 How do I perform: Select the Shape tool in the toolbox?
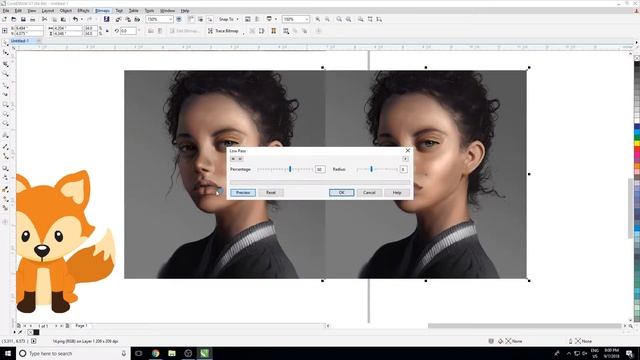[6, 53]
